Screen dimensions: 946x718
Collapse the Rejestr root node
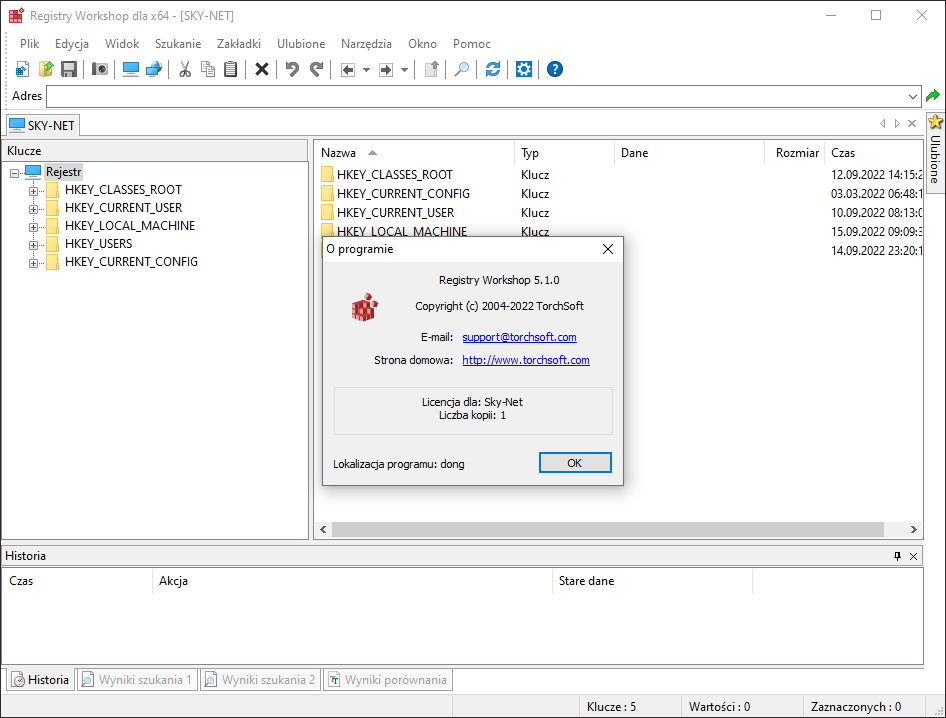tap(14, 173)
